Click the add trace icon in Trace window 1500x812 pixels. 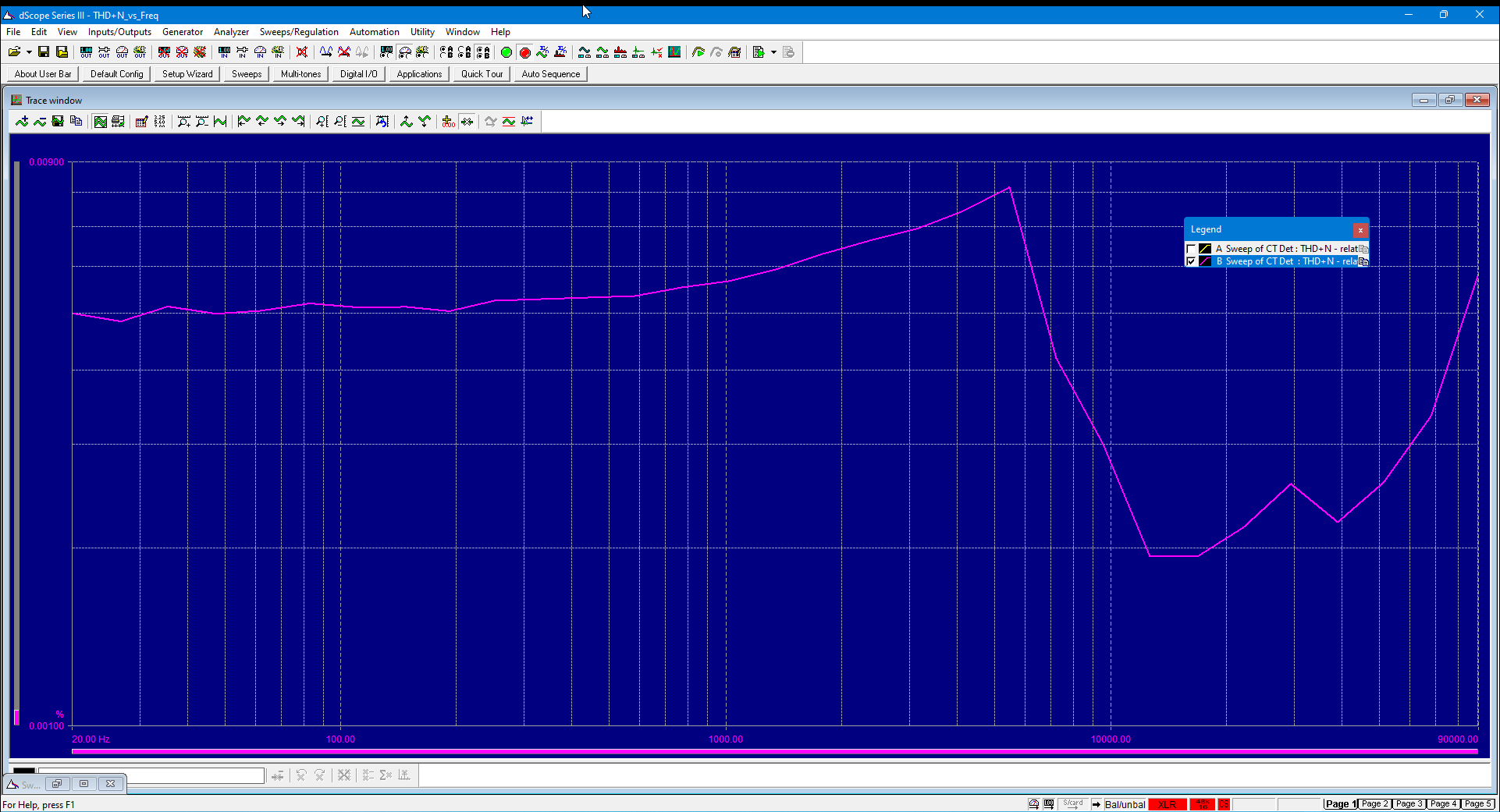tap(22, 121)
